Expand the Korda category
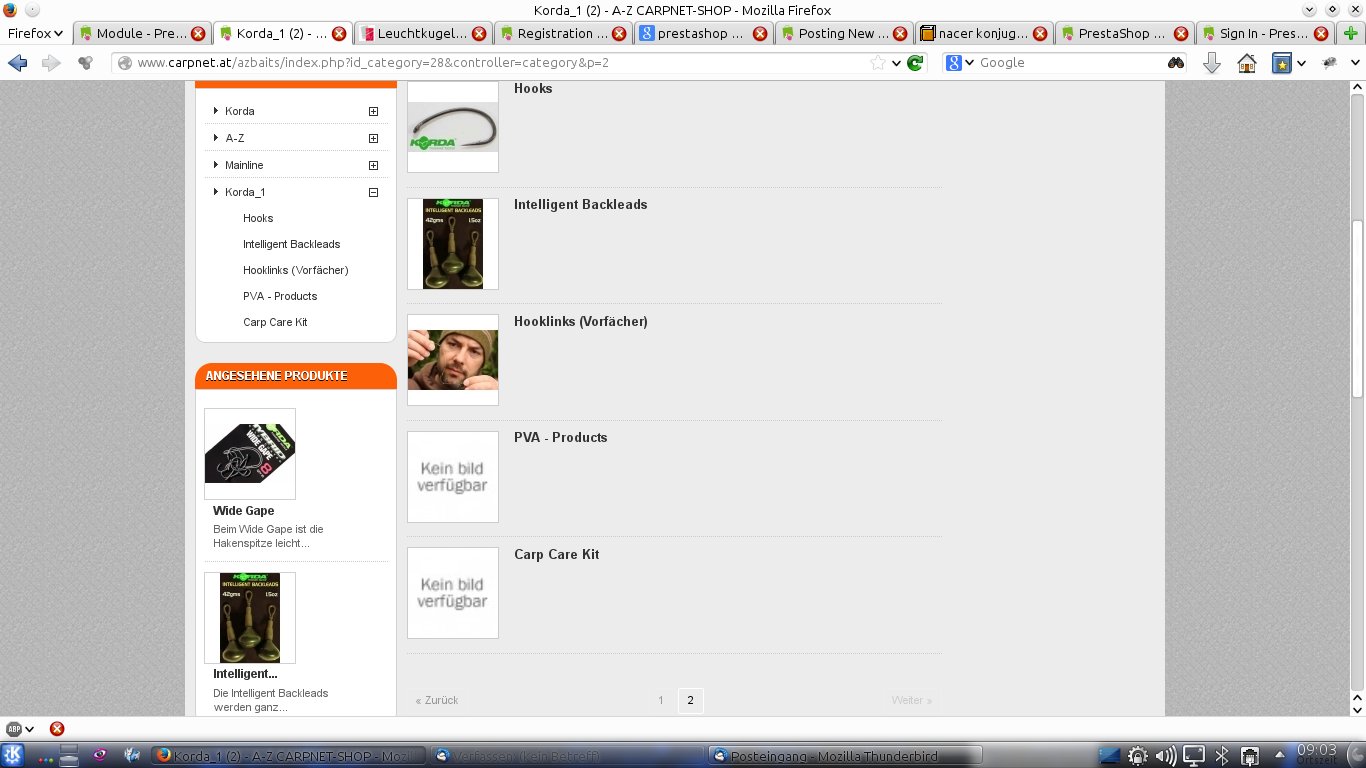The image size is (1366, 768). click(373, 111)
